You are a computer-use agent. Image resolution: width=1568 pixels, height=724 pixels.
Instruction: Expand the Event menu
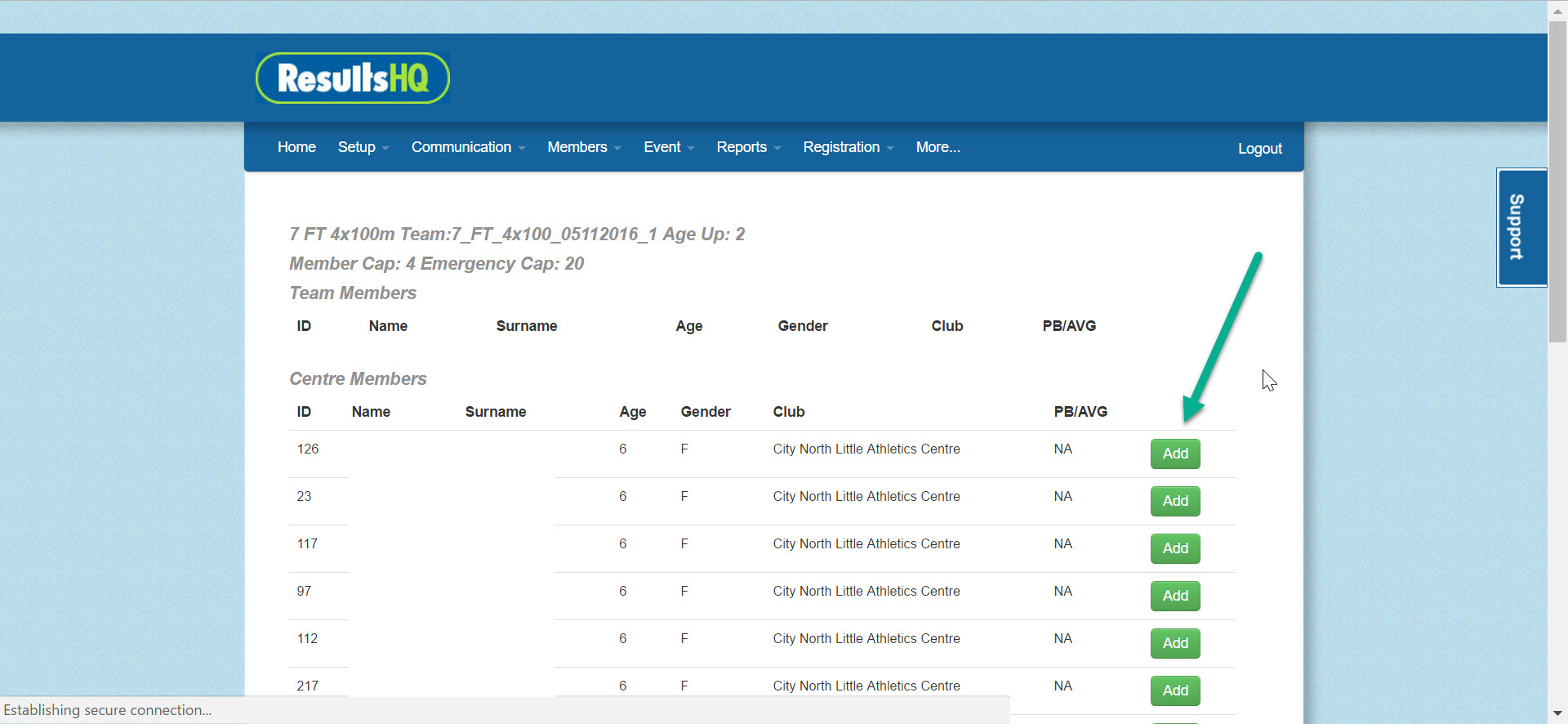click(669, 147)
